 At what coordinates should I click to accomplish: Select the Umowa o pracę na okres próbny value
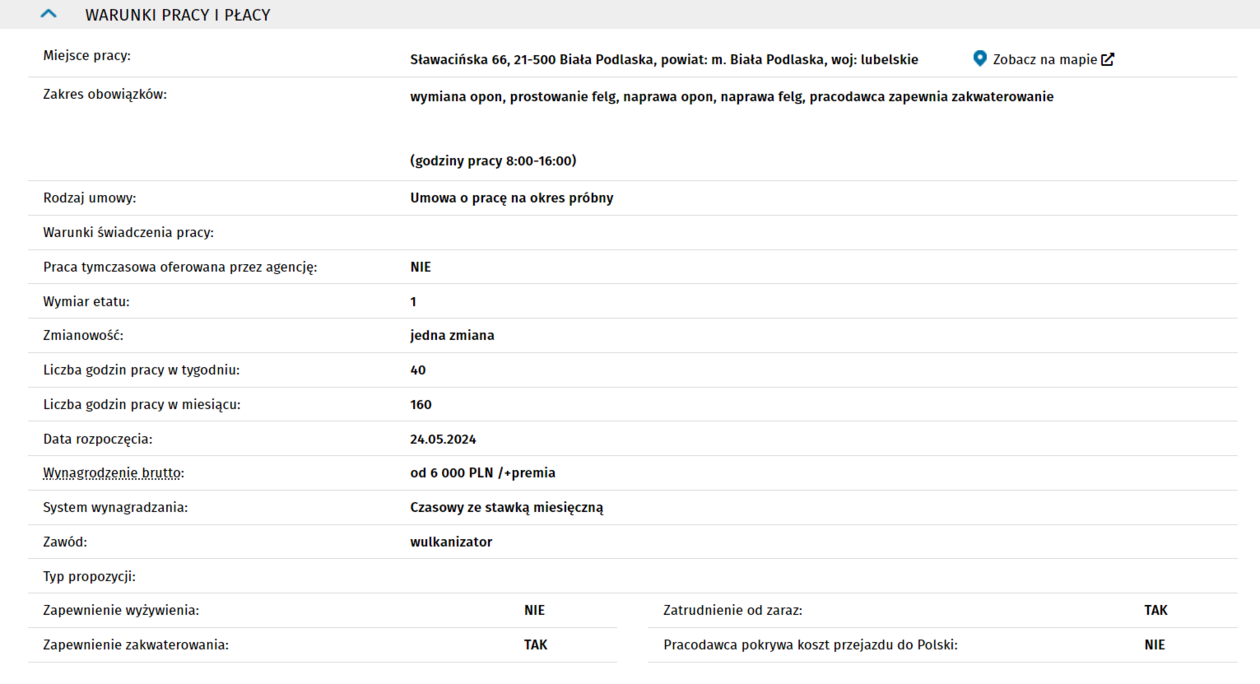tap(511, 198)
